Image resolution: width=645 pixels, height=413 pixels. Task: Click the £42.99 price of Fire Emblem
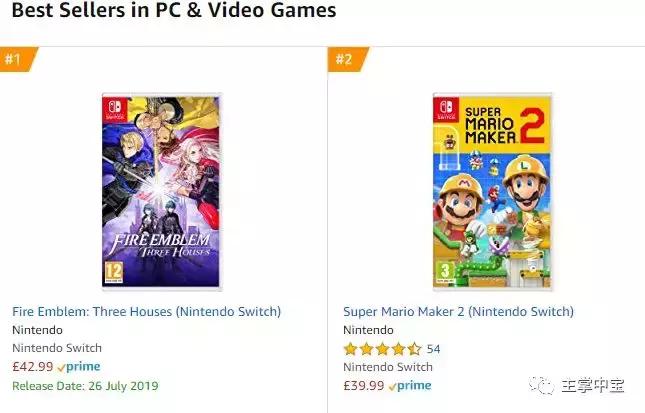(31, 367)
